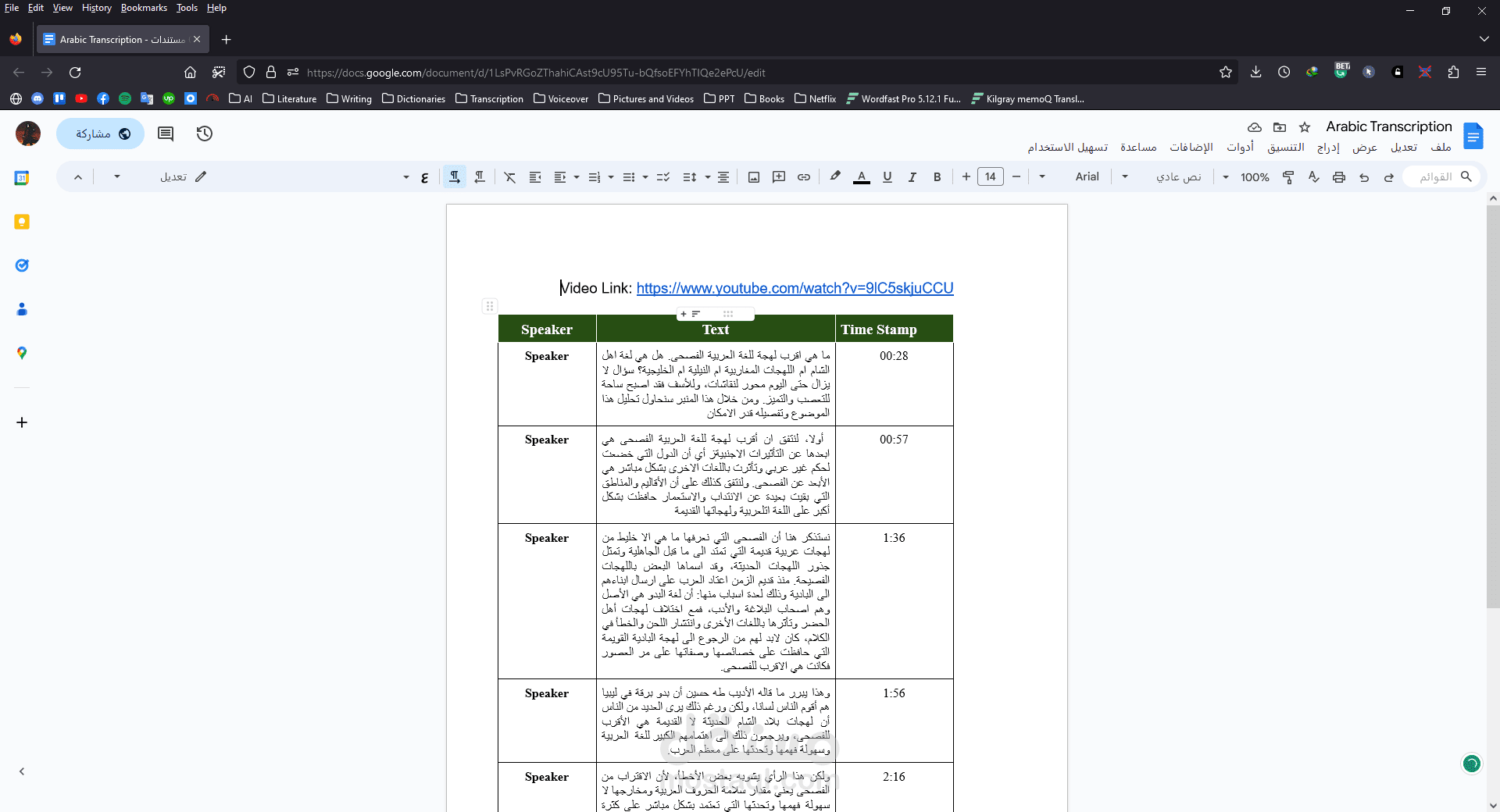Viewport: 1500px width, 812px height.
Task: Open the paragraph style dropdown
Action: point(1164,177)
